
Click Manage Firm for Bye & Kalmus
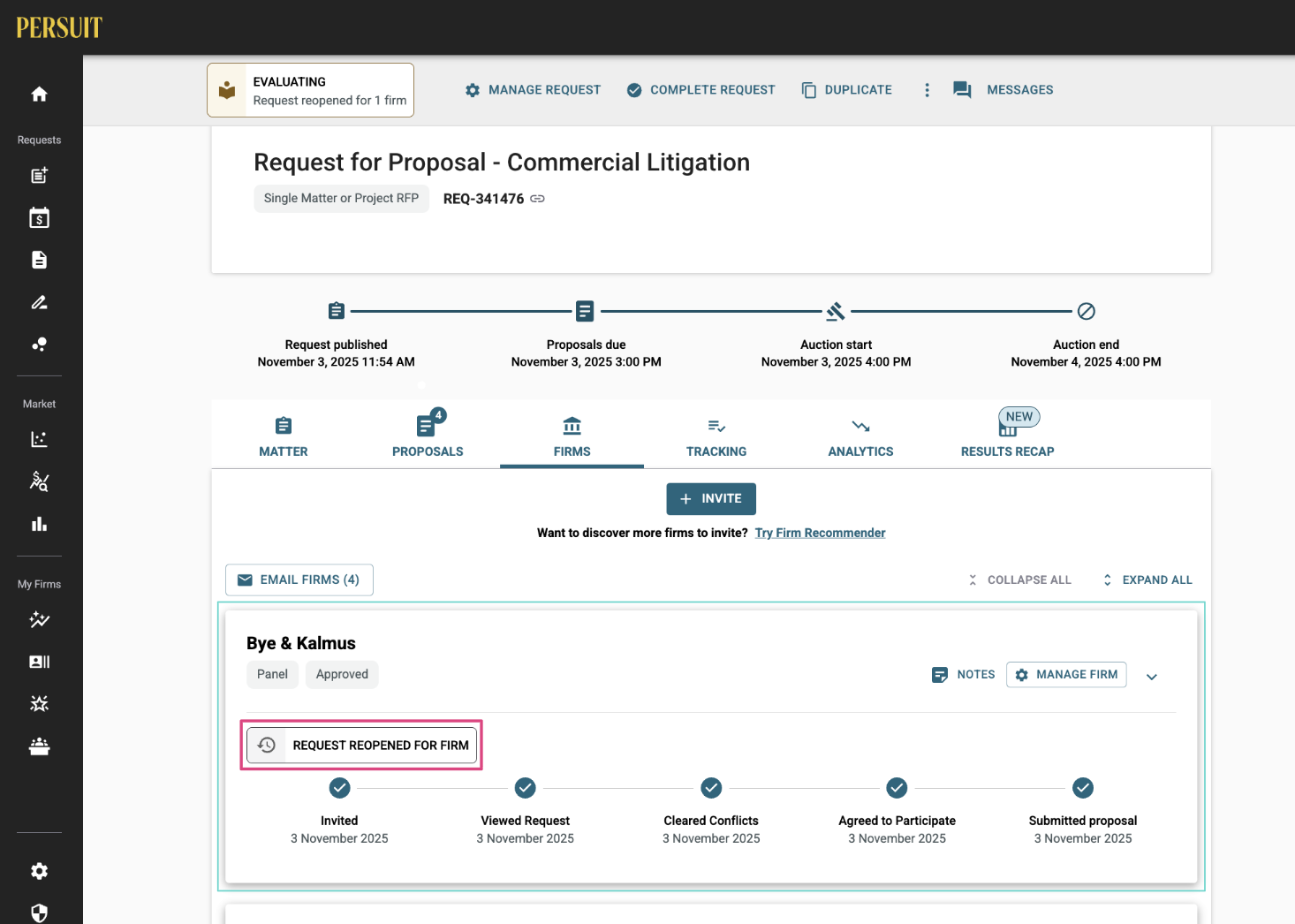pos(1066,675)
